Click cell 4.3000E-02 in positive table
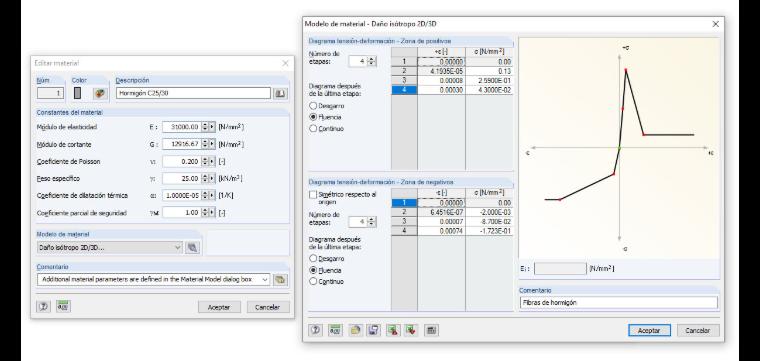Image resolution: width=760 pixels, height=361 pixels. pyautogui.click(x=489, y=90)
